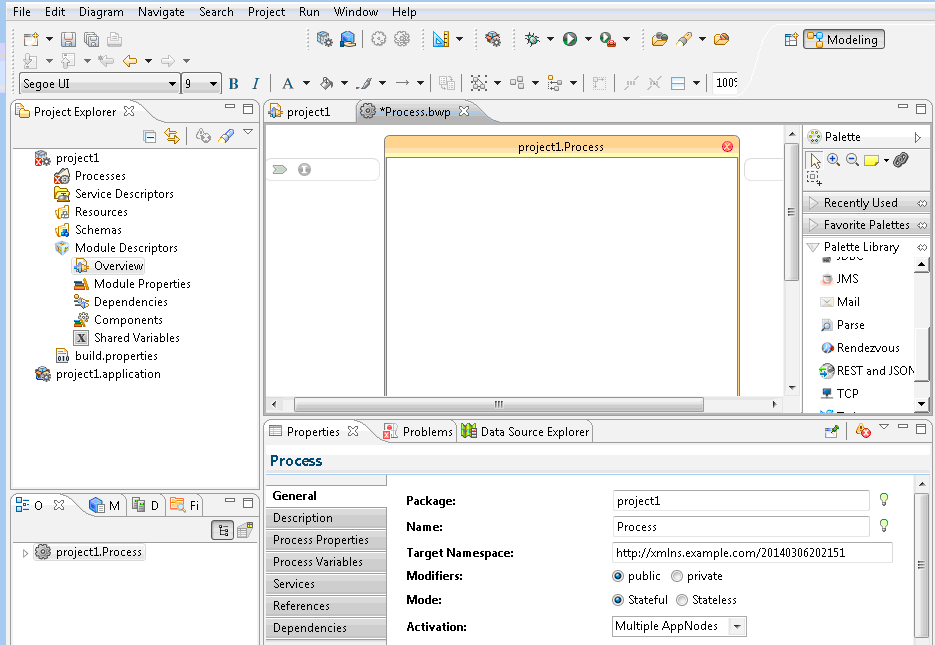Open the Process Variables section
This screenshot has height=645, width=935.
coord(318,562)
